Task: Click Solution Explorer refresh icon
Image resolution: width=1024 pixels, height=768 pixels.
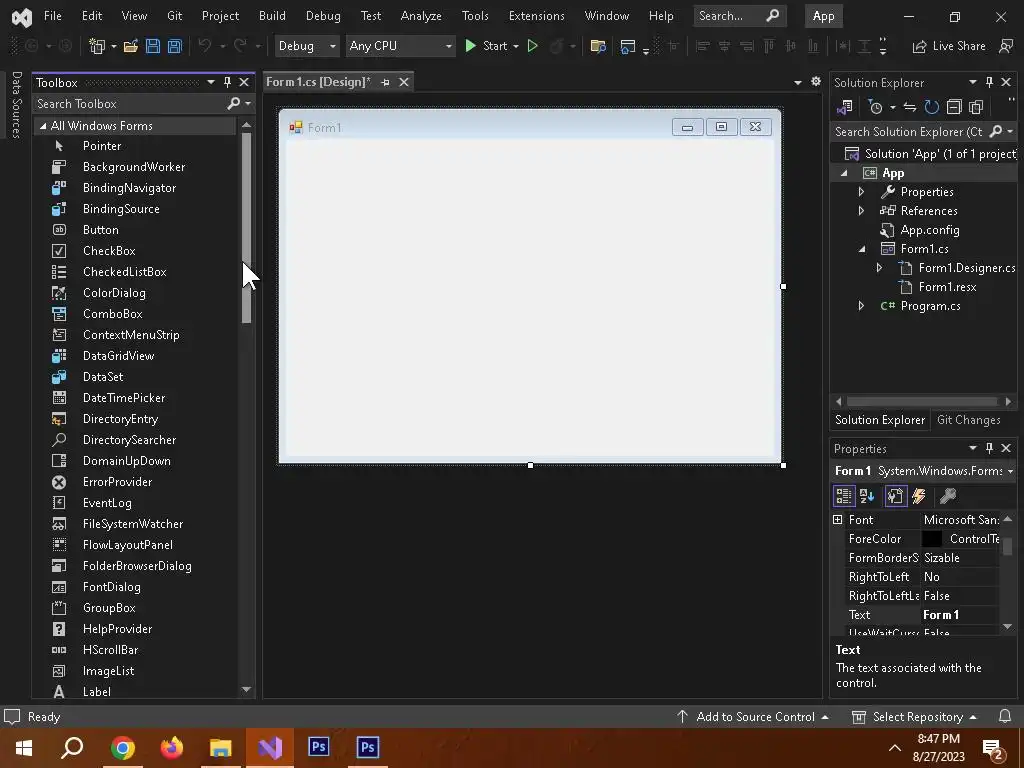Action: (931, 107)
